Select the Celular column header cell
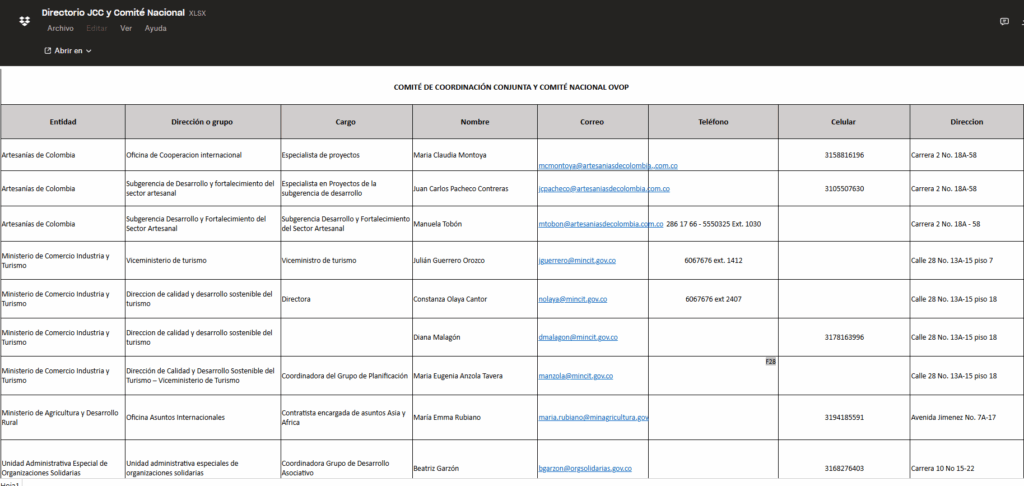 843,122
